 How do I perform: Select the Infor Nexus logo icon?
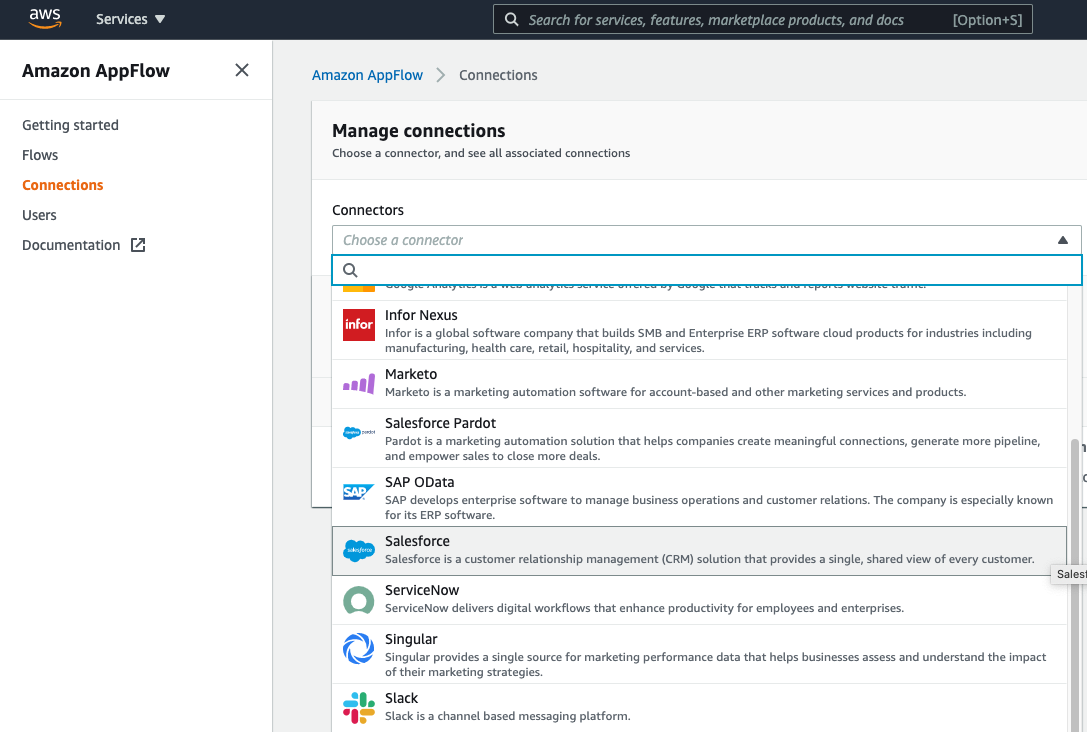359,325
